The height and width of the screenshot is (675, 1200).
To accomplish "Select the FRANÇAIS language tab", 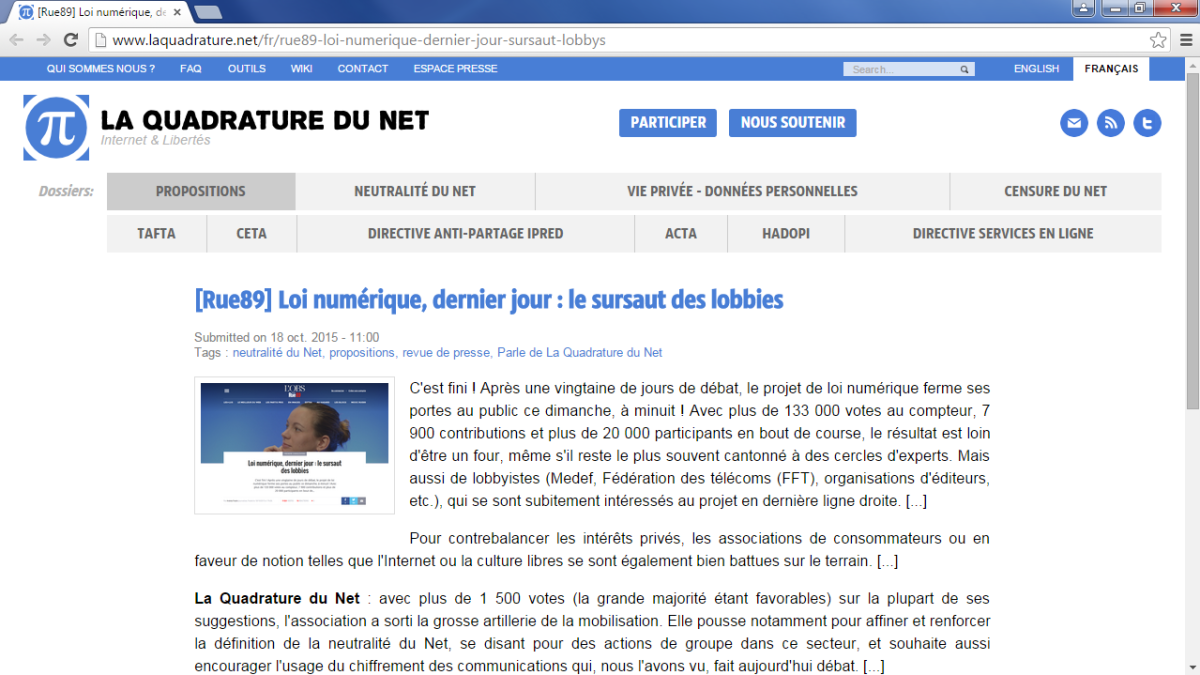I will click(1111, 69).
